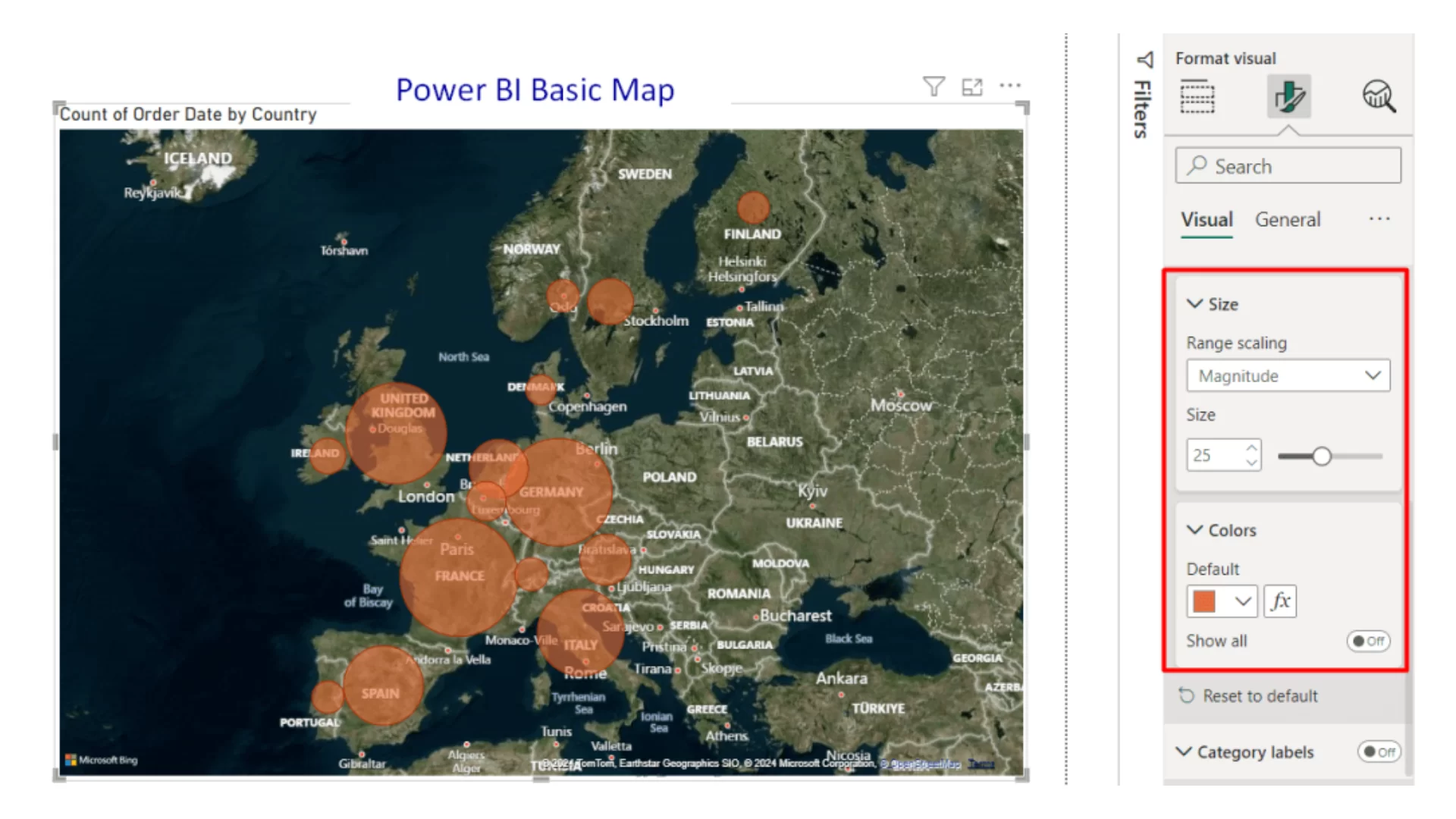The image size is (1456, 819).
Task: Toggle Show all colors switch
Action: 1368,641
